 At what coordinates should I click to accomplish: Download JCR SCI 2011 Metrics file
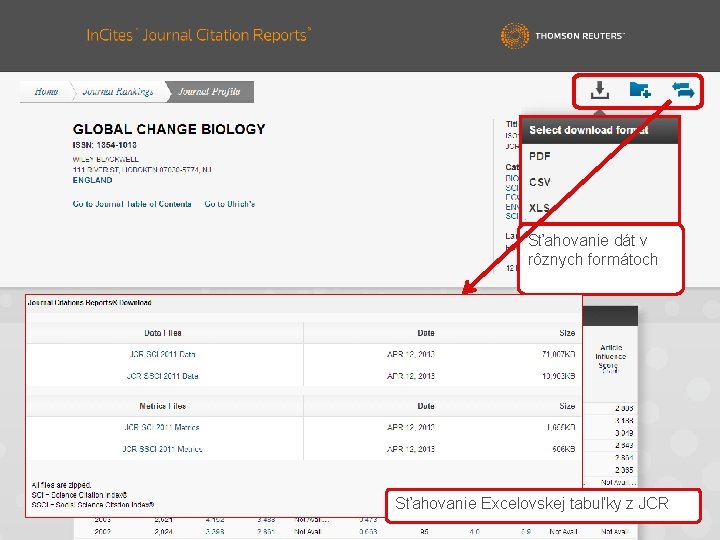point(162,427)
